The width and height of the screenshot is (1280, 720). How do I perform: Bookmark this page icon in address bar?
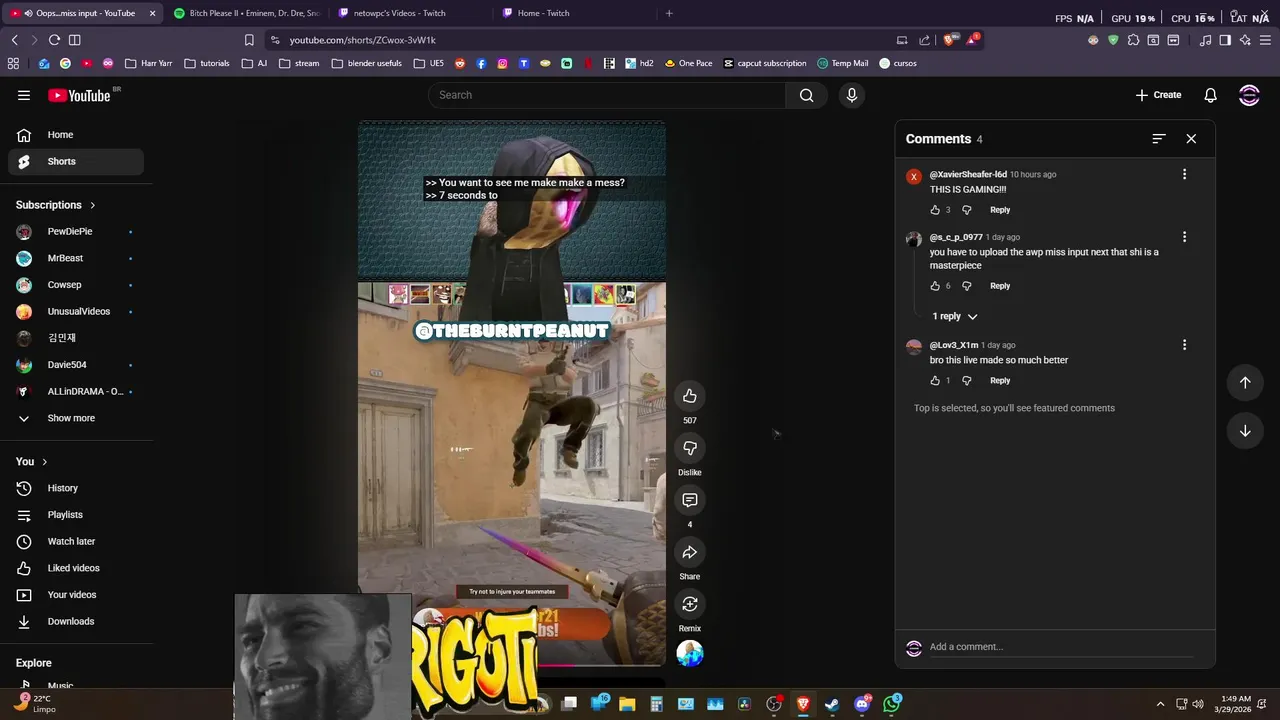click(249, 40)
